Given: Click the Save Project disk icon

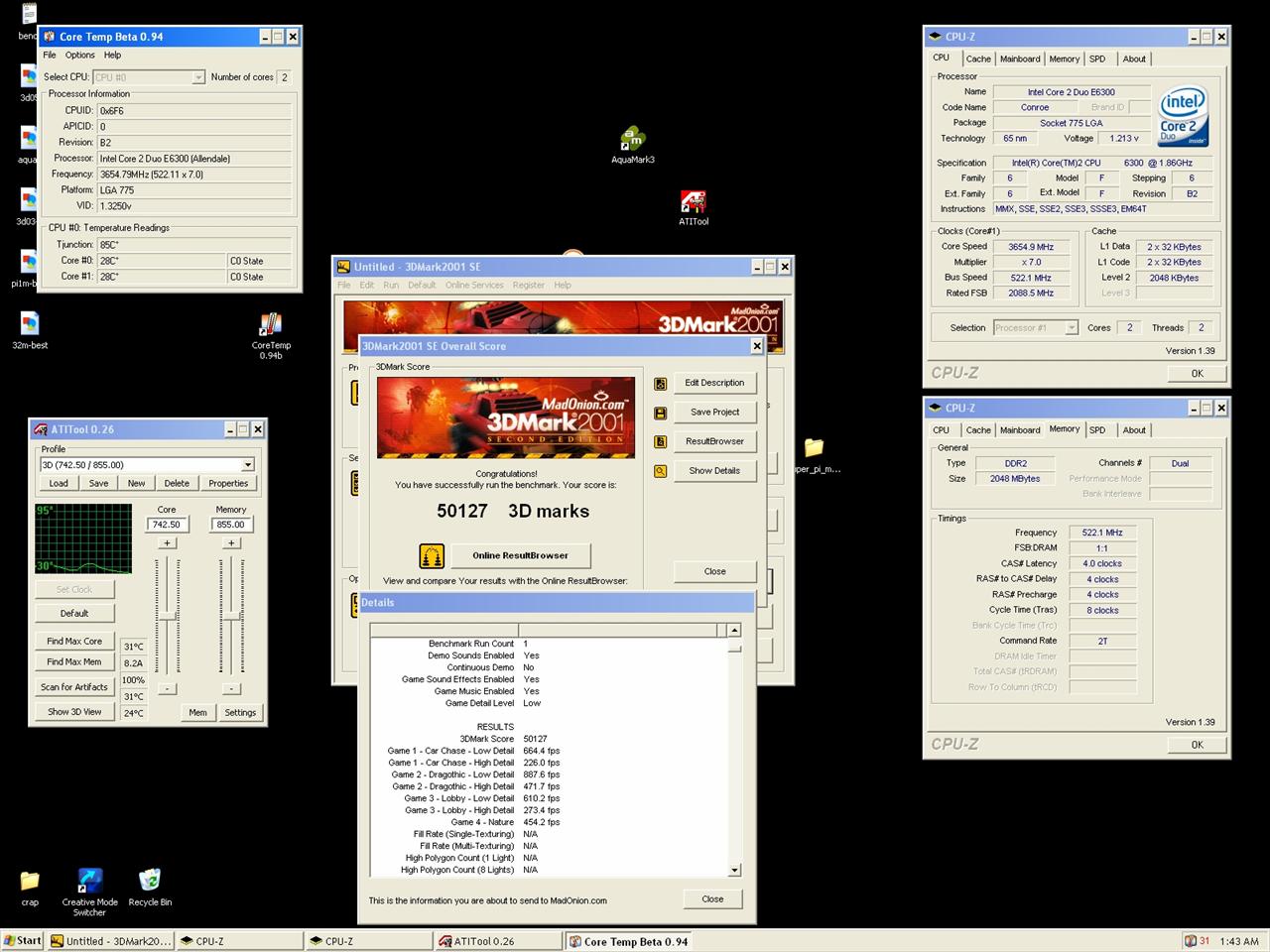Looking at the screenshot, I should [660, 413].
